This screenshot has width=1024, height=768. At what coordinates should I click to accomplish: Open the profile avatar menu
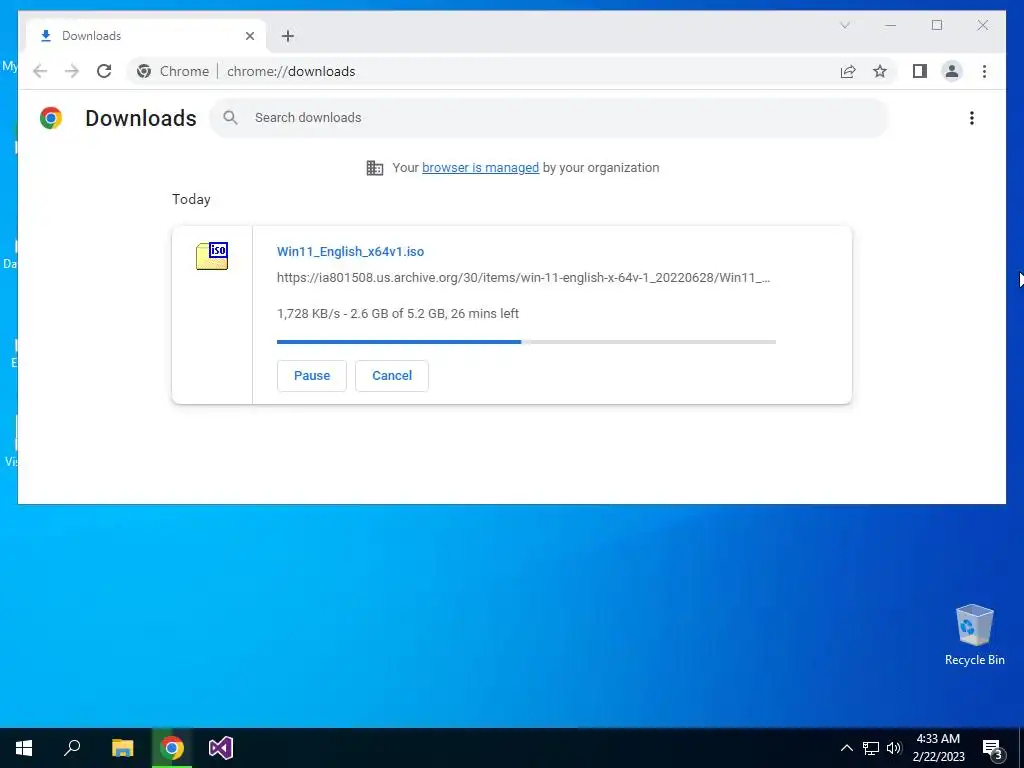952,71
